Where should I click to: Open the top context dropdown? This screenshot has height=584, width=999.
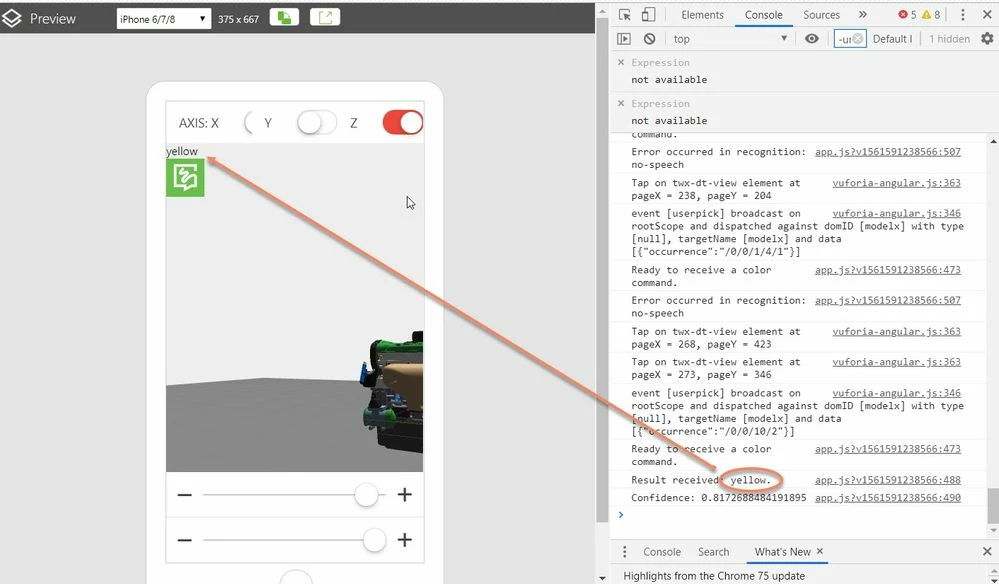click(729, 39)
